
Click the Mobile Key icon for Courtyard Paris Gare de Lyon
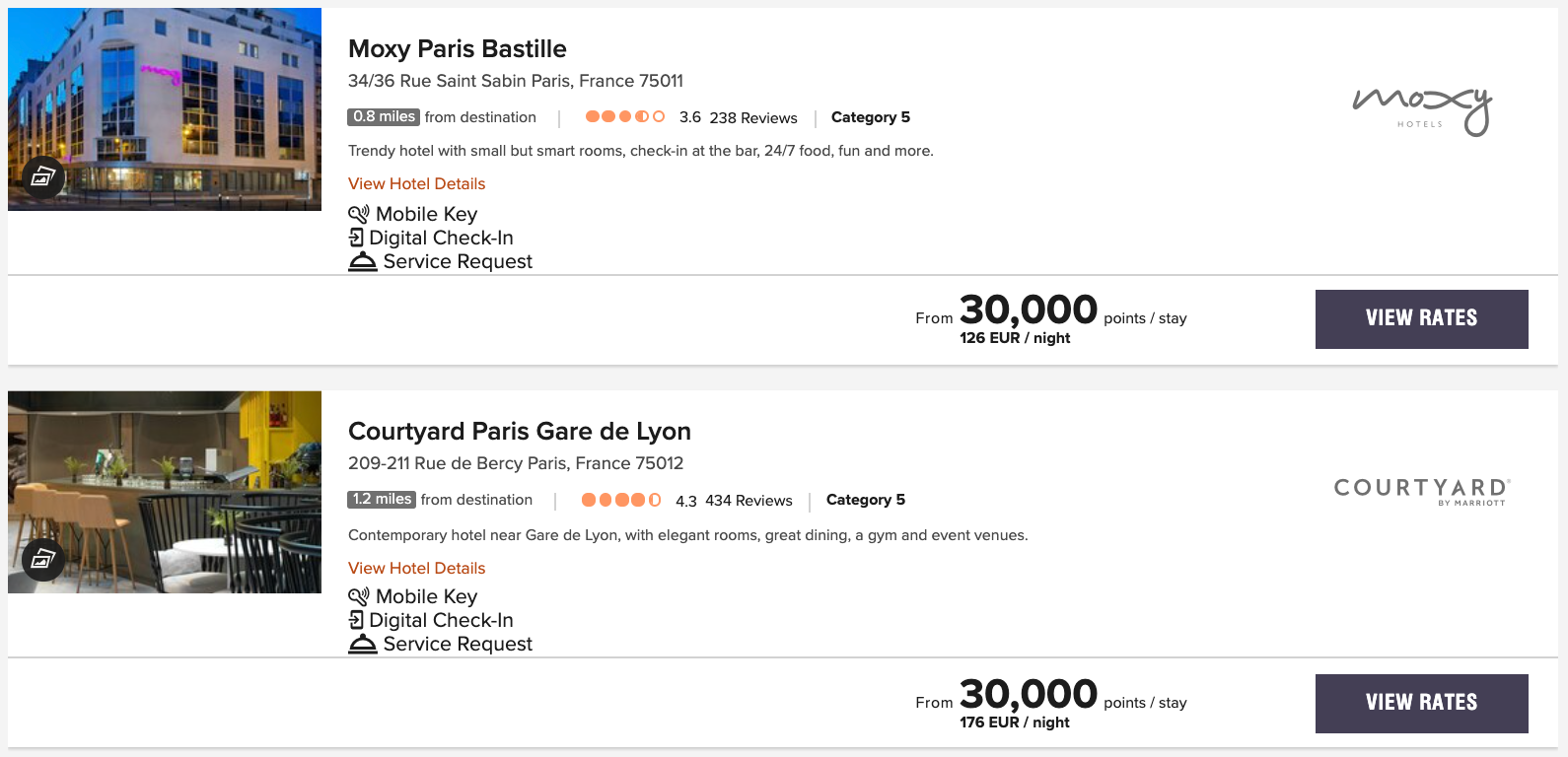point(359,595)
